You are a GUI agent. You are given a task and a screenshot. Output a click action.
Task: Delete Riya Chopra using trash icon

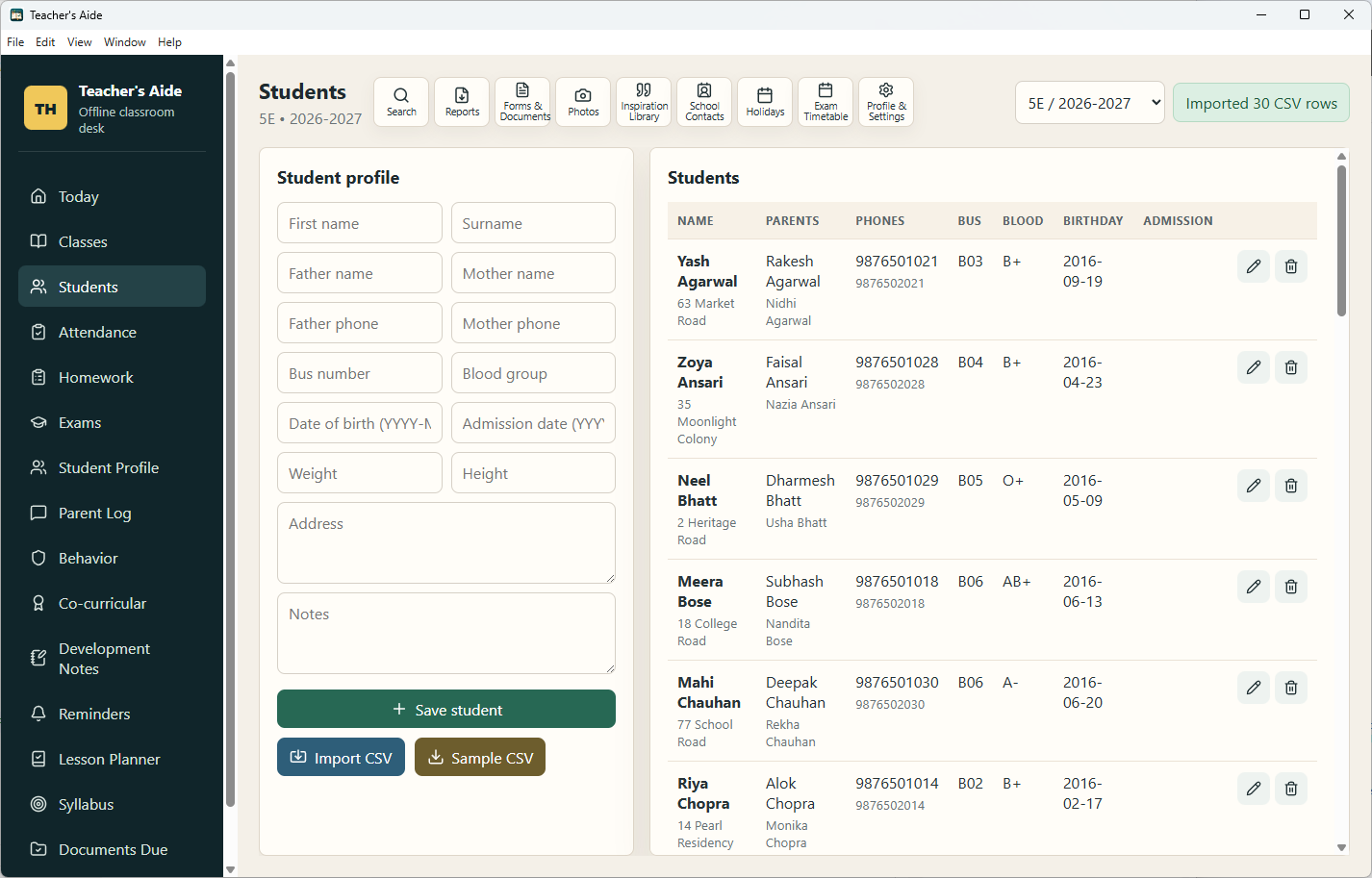click(1291, 789)
